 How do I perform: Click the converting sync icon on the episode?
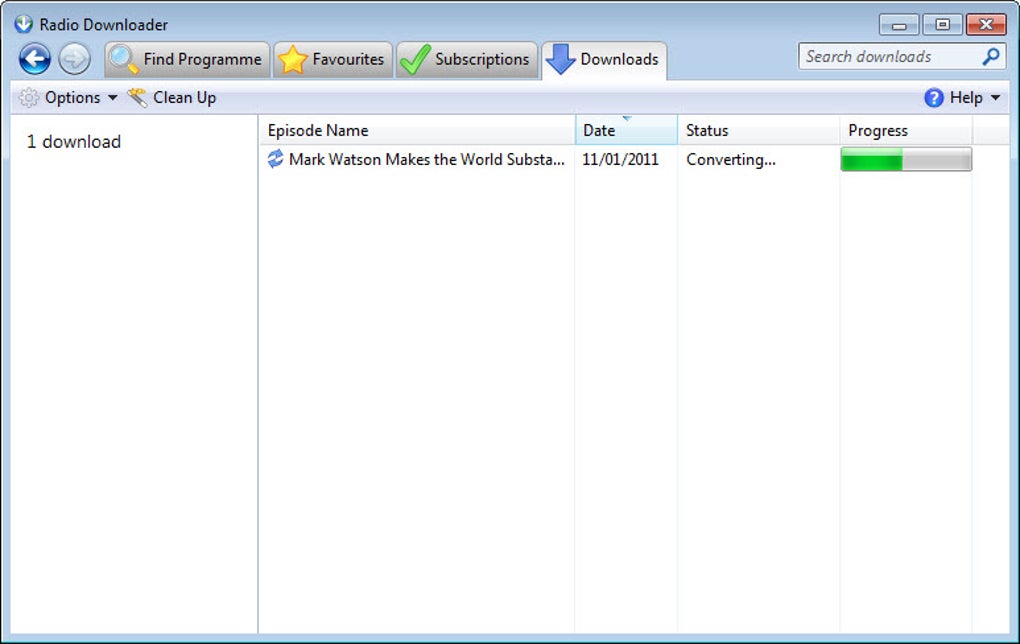click(275, 159)
